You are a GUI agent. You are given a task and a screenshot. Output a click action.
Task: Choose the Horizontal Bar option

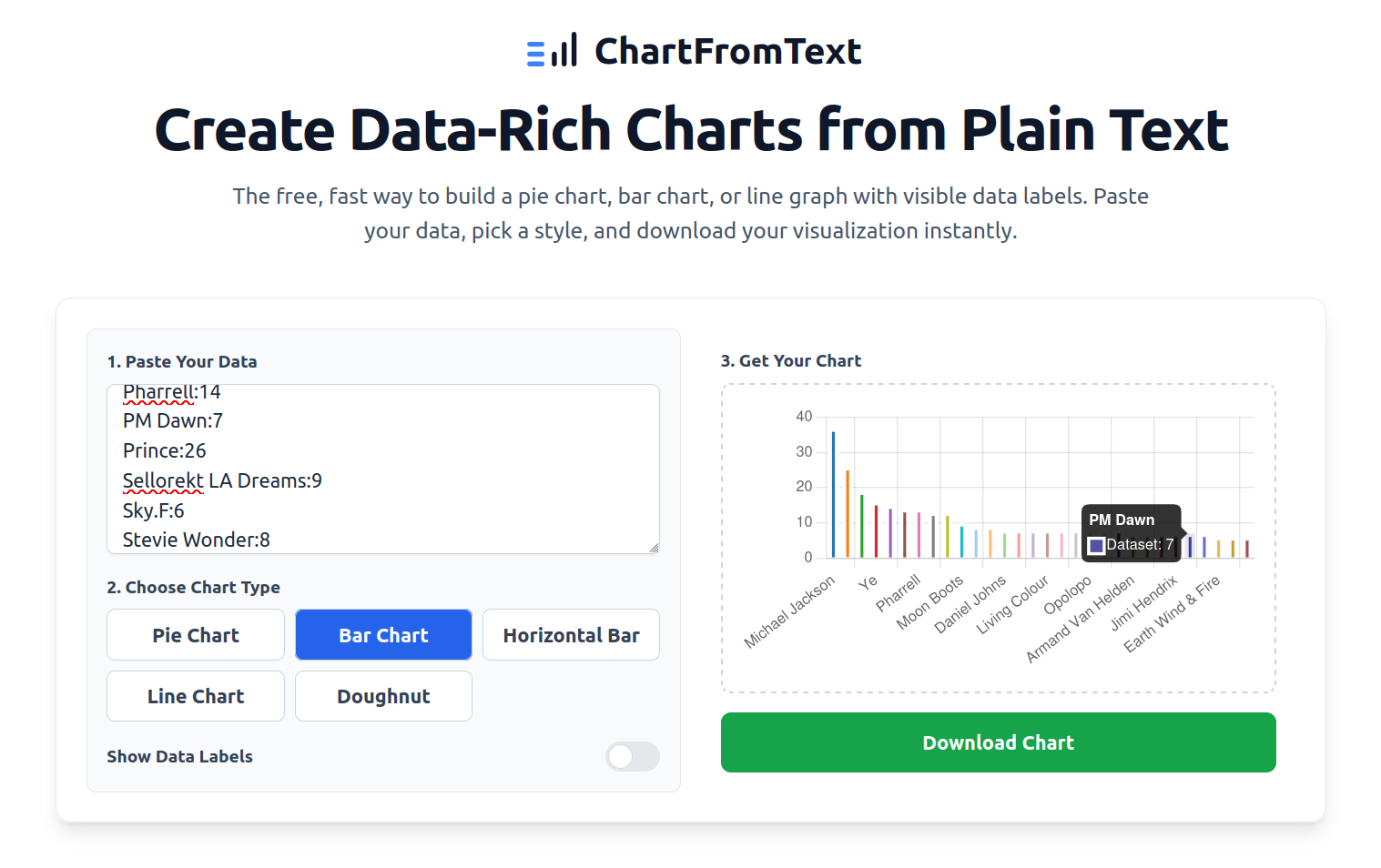point(571,635)
